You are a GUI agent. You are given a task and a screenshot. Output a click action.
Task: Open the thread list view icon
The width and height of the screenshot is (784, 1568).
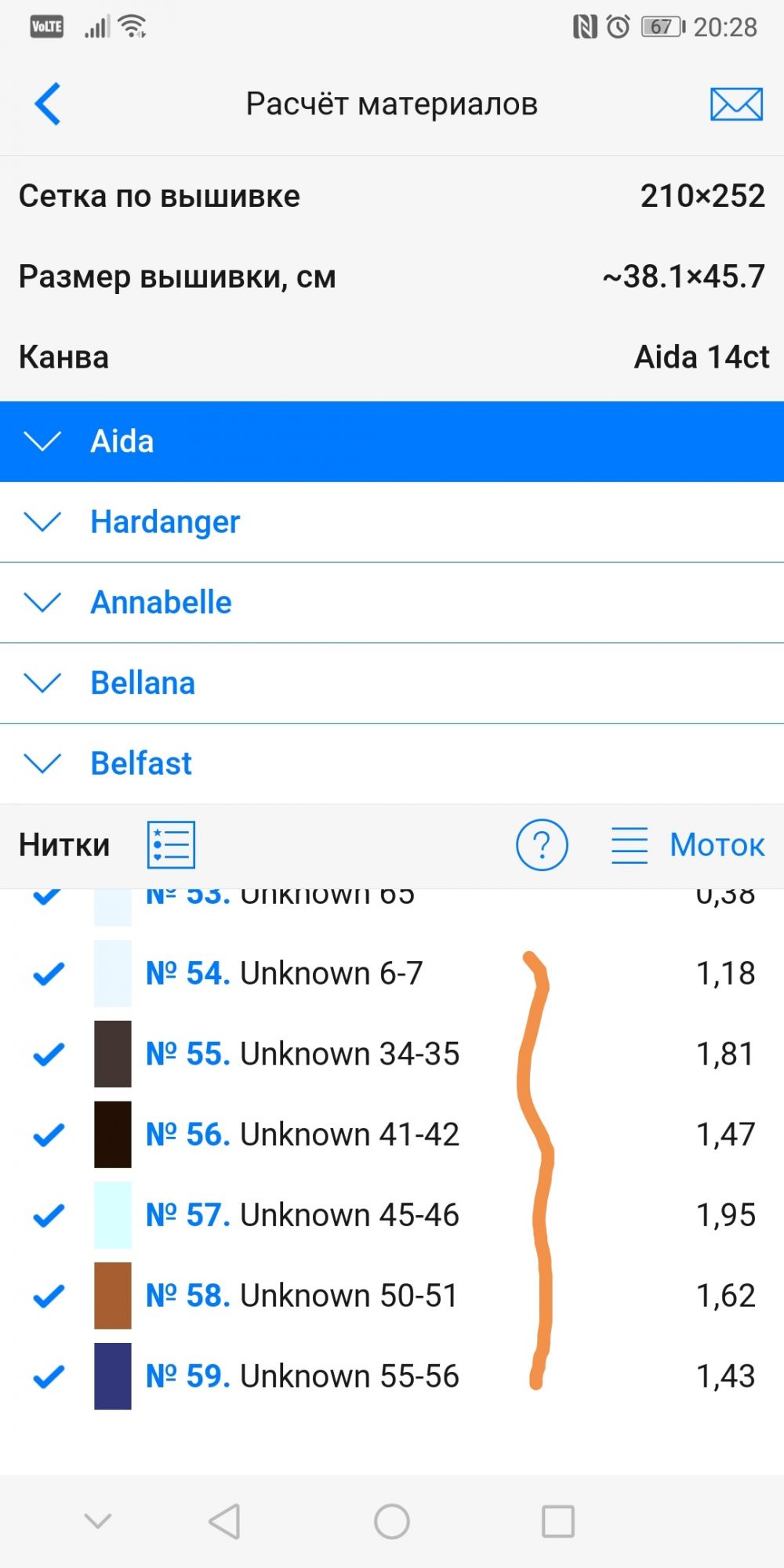click(171, 845)
